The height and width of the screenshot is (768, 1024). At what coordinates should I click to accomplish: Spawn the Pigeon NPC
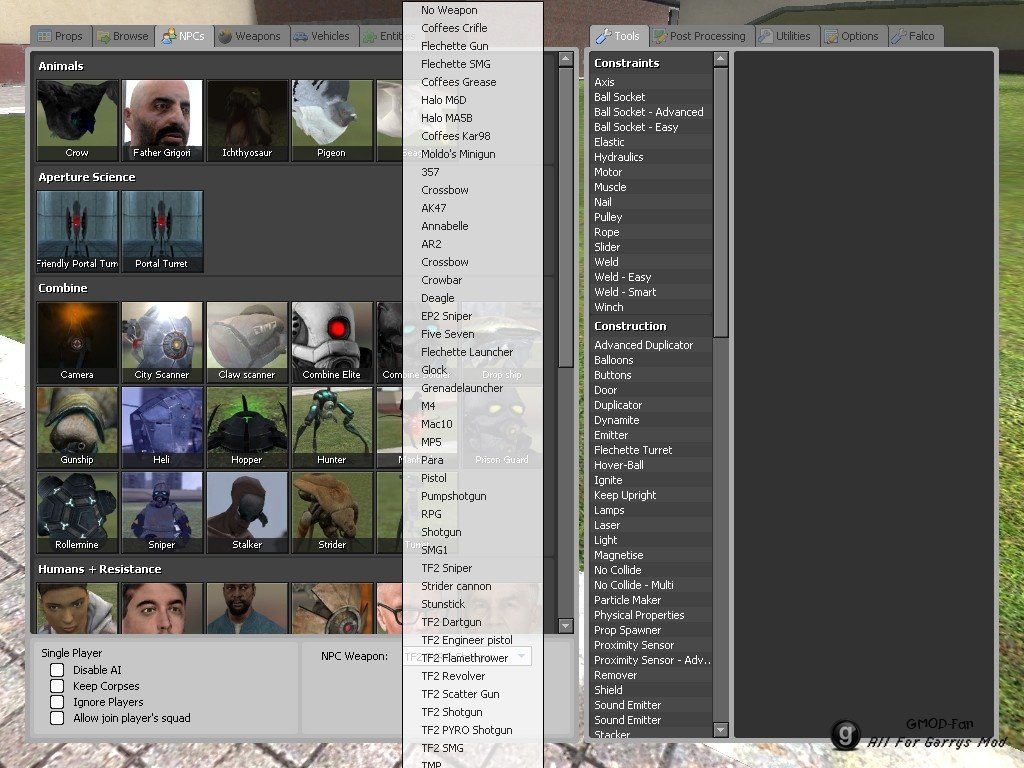pyautogui.click(x=332, y=120)
